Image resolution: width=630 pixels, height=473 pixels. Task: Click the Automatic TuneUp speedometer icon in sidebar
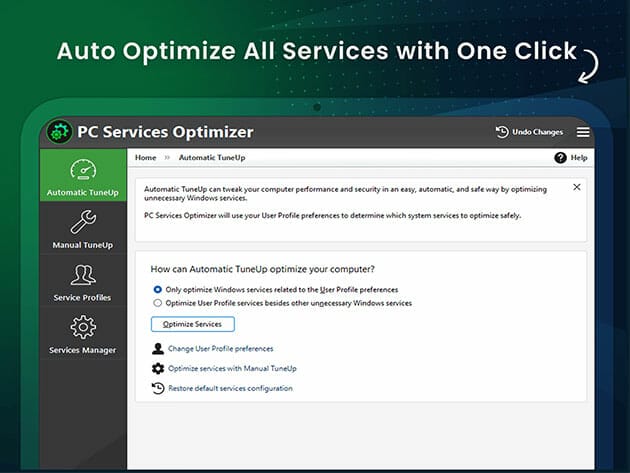tap(83, 171)
